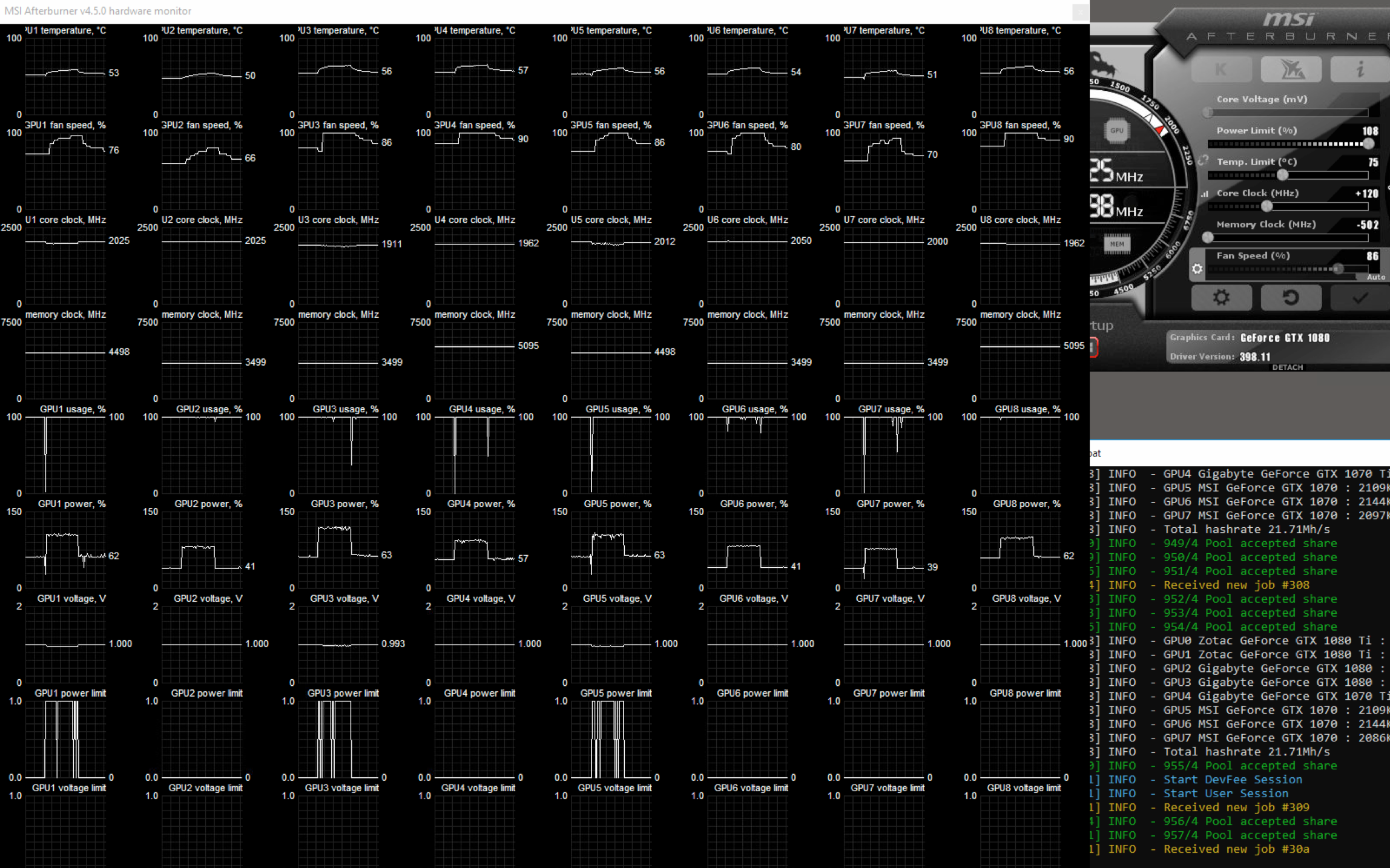Click GPU chip icon on gauge
The width and height of the screenshot is (1390, 868).
coord(1116,130)
